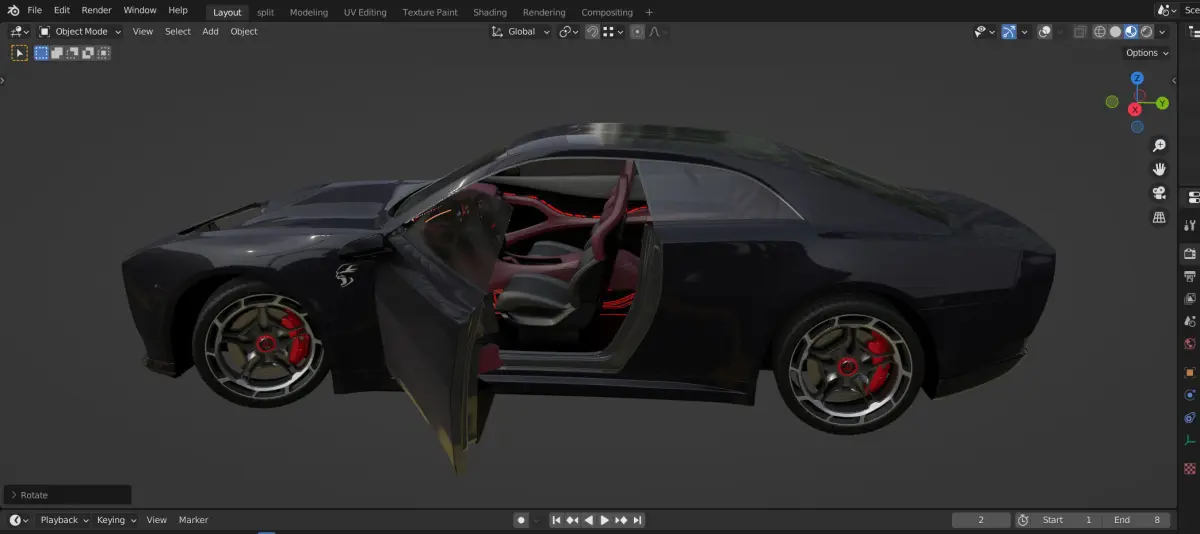Open the Object Data properties tab icon
The width and height of the screenshot is (1200, 534).
point(1190,440)
